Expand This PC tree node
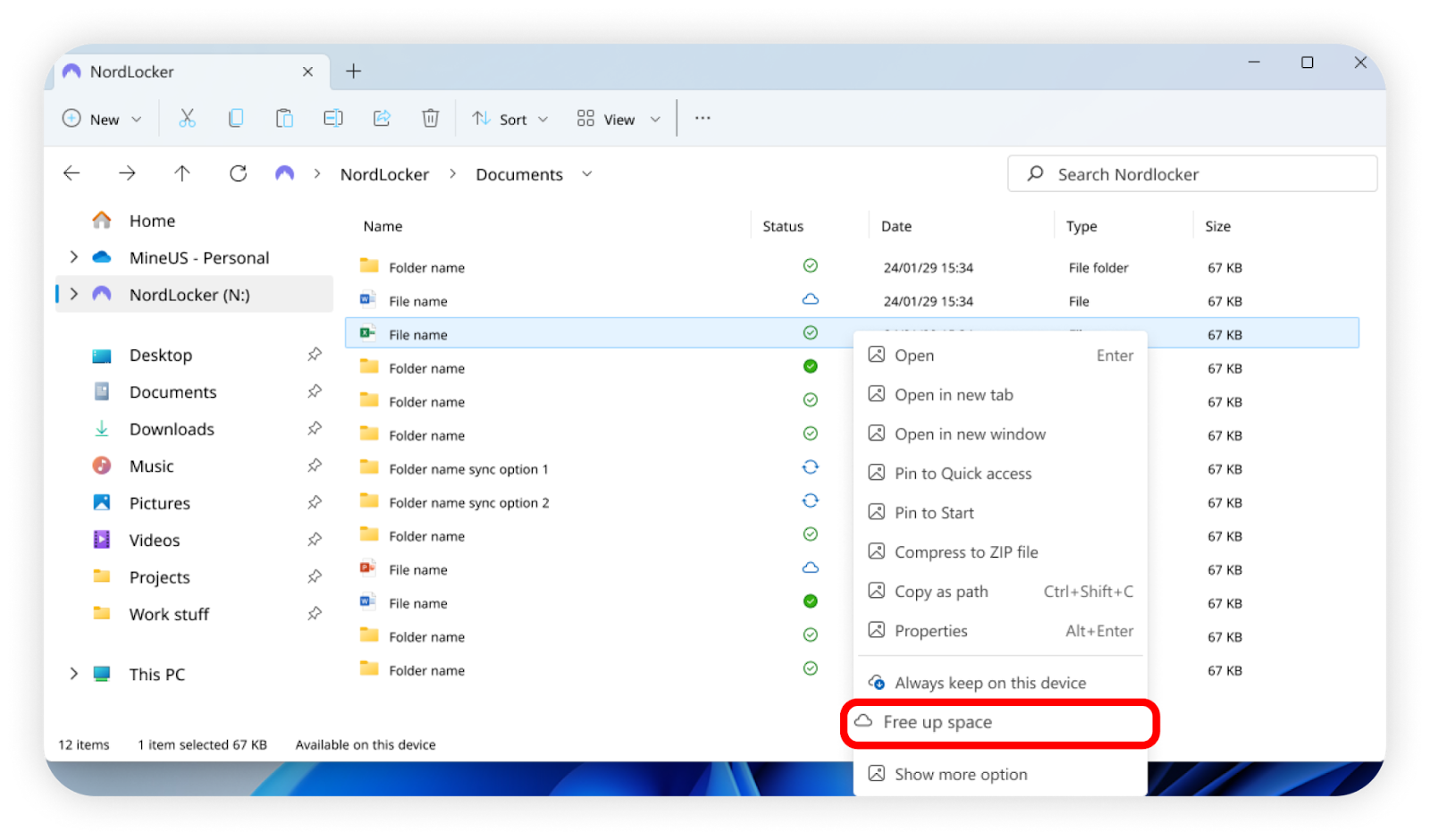Viewport: 1430px width, 840px height. tap(73, 674)
